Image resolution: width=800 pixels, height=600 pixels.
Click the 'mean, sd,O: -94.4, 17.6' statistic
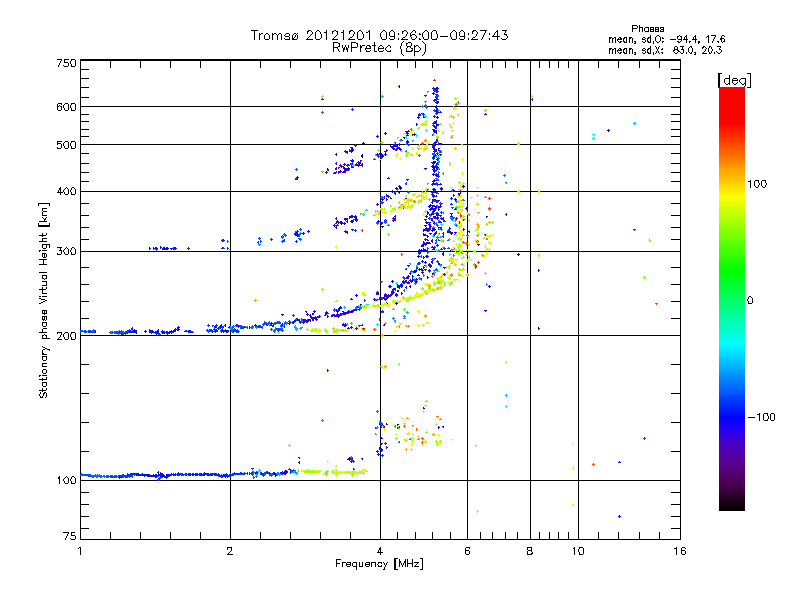tap(666, 39)
